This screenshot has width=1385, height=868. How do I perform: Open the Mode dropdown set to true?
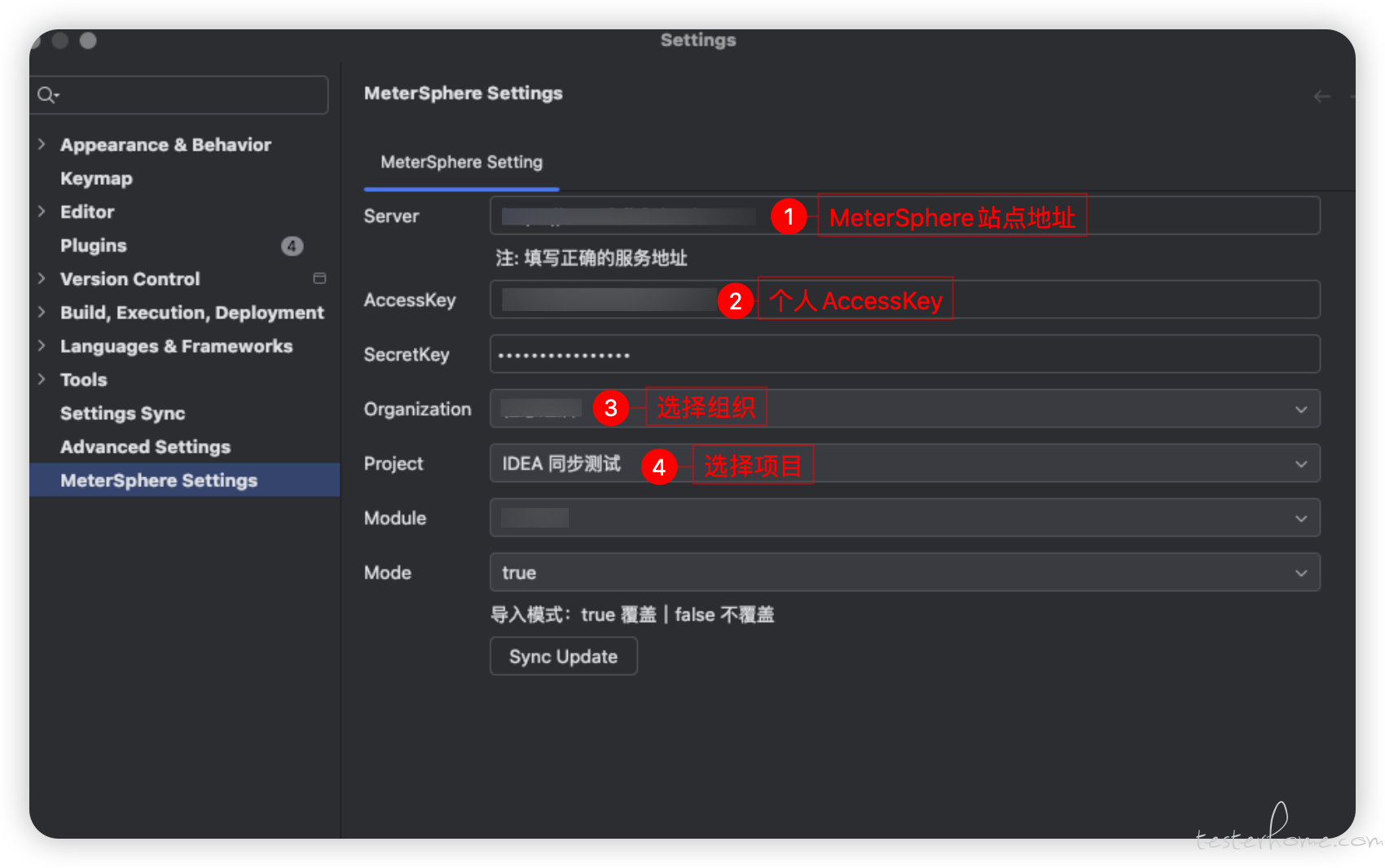coord(904,572)
